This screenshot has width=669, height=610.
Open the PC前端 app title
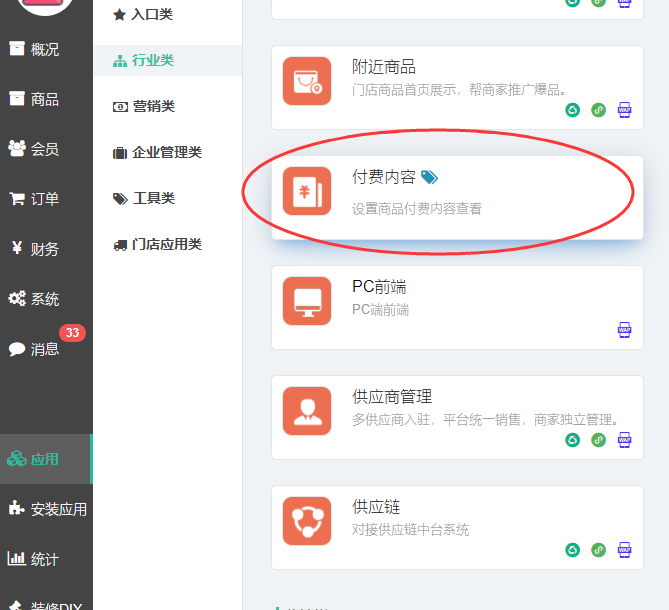[379, 287]
